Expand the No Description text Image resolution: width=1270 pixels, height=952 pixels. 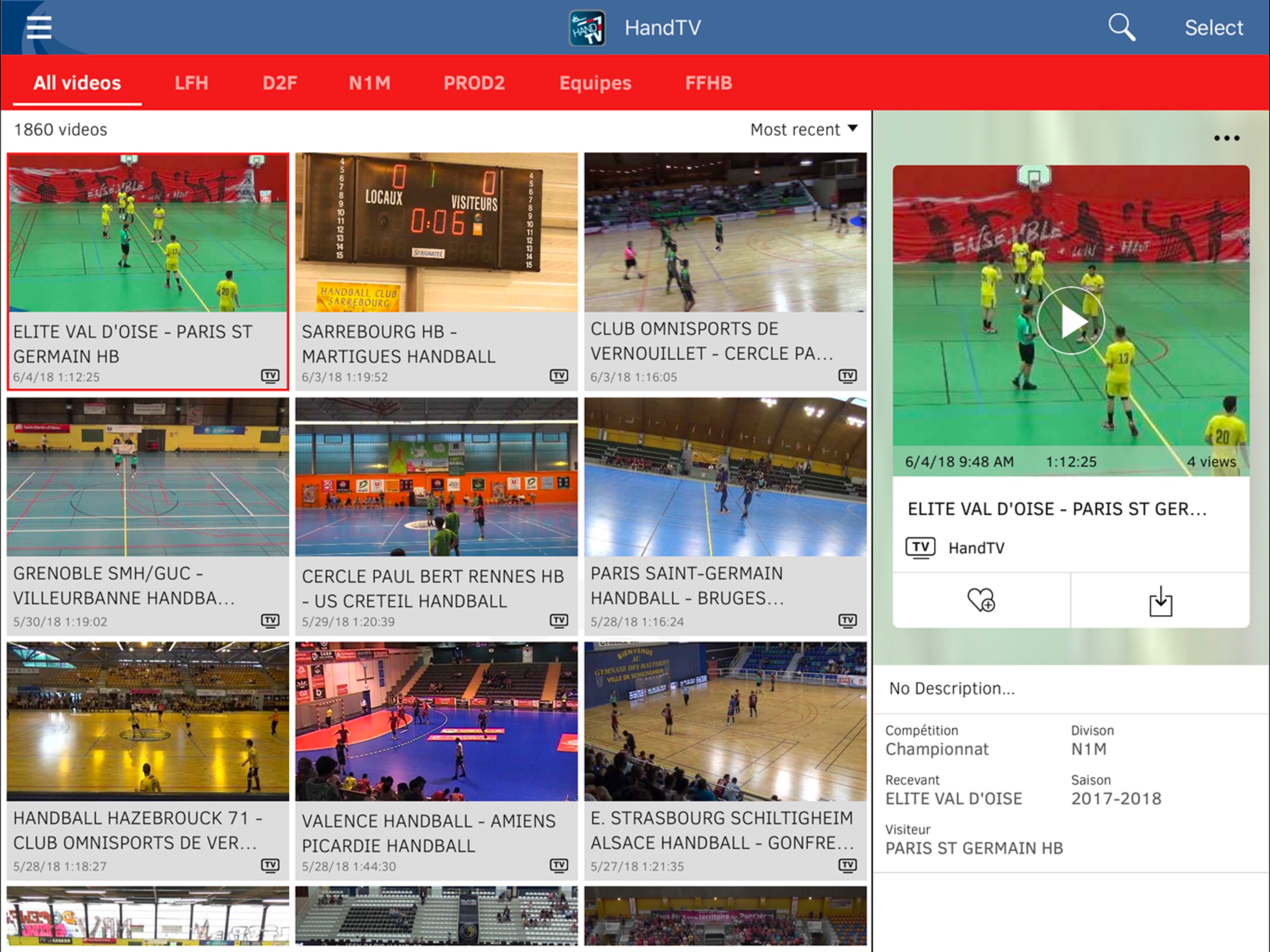(952, 688)
